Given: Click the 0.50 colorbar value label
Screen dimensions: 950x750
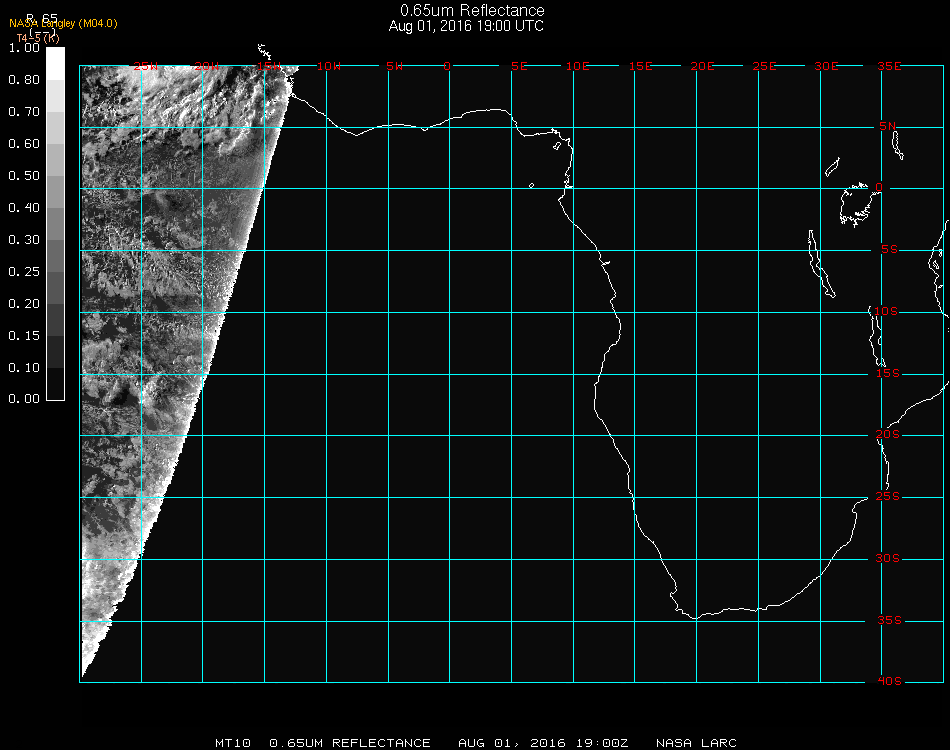Looking at the screenshot, I should click(x=24, y=176).
